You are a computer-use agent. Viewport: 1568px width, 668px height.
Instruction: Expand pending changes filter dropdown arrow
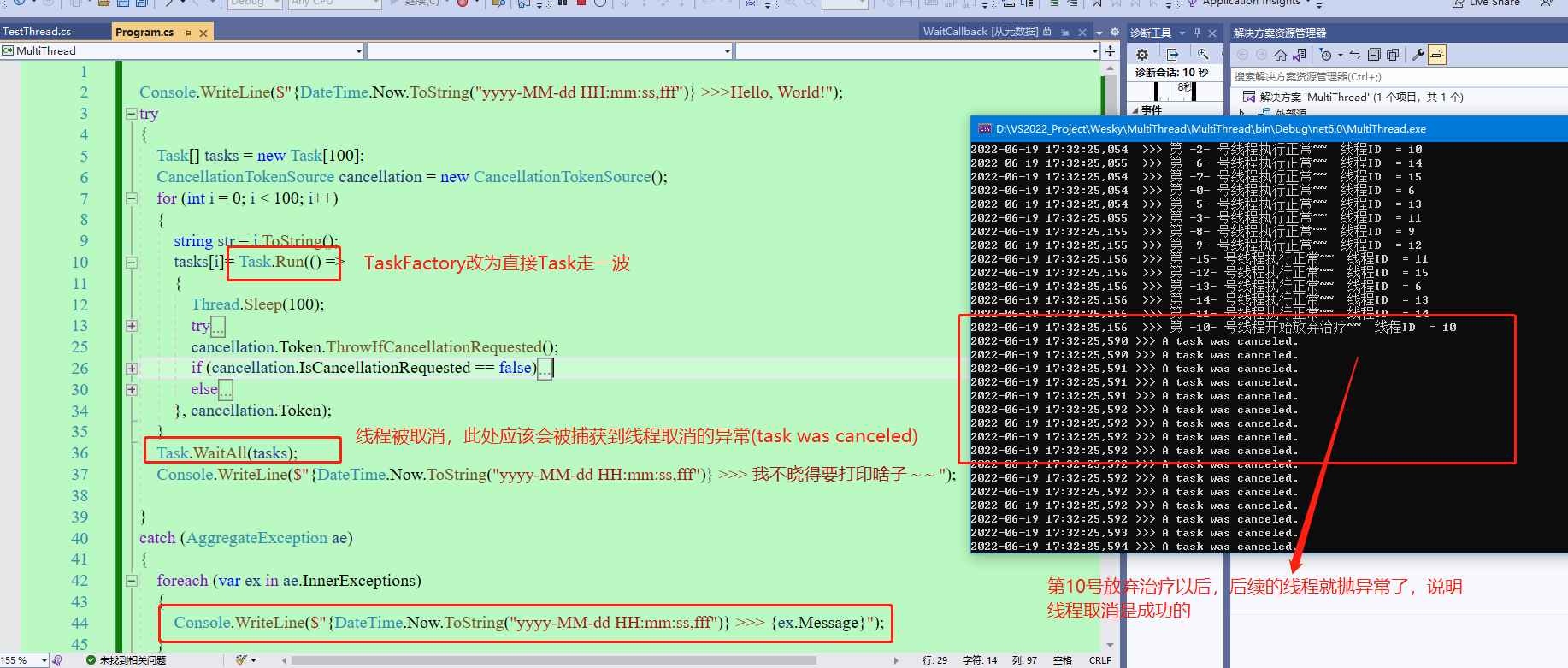point(1340,55)
